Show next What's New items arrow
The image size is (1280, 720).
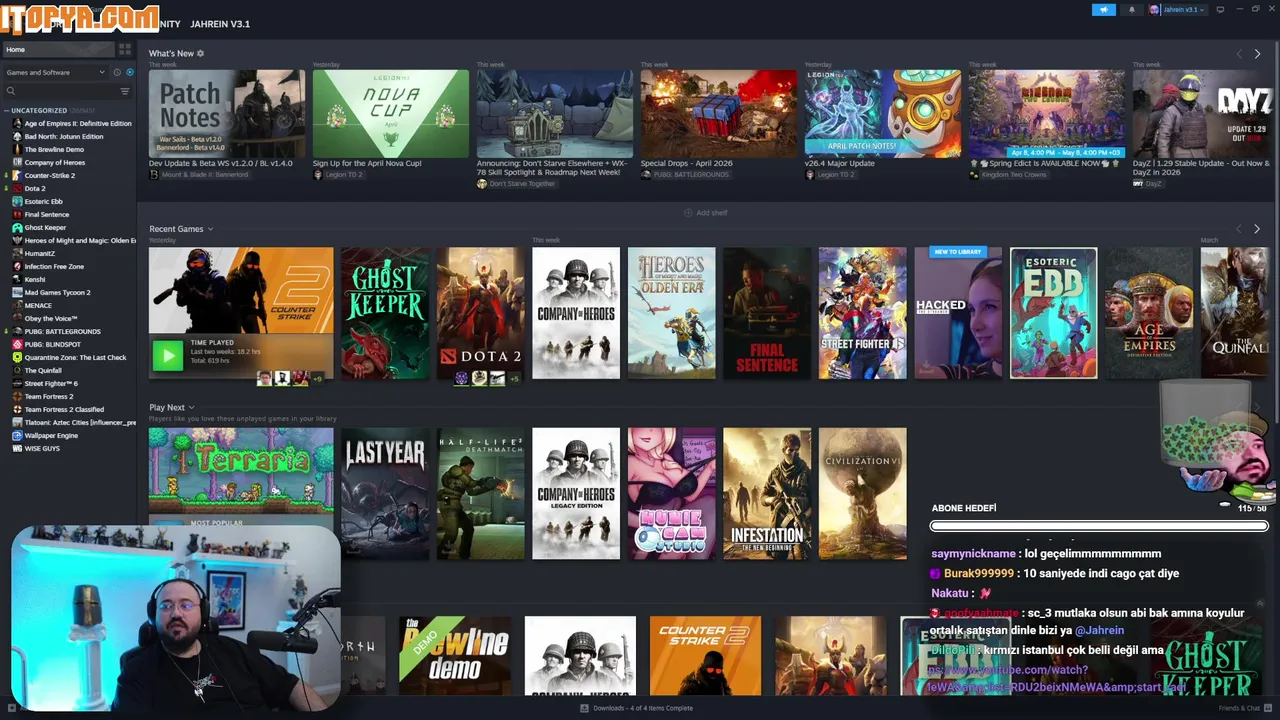(1257, 53)
